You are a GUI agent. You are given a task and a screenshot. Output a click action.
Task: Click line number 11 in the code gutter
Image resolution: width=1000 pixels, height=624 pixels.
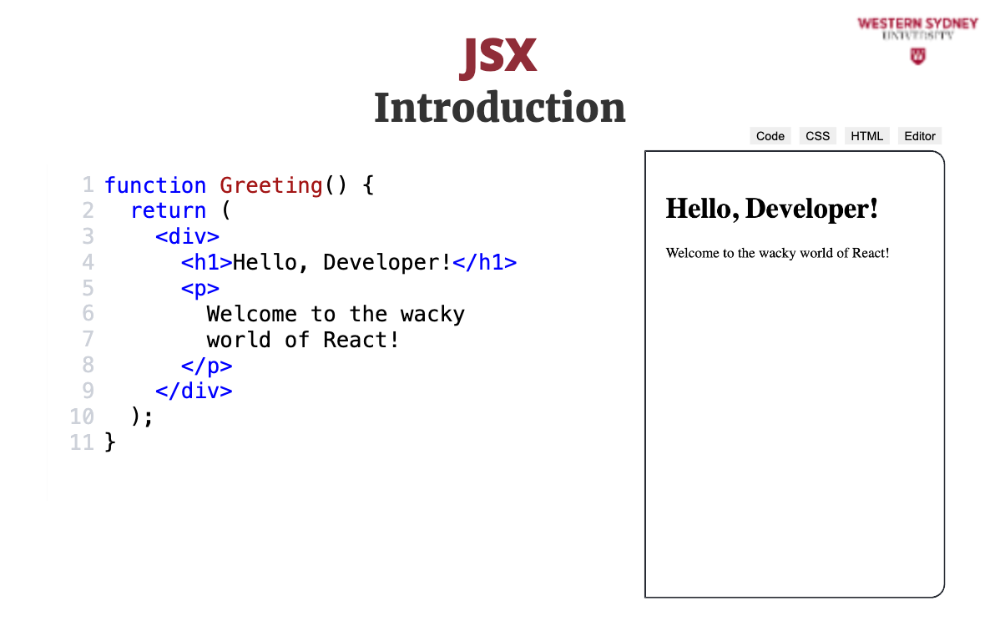pyautogui.click(x=82, y=442)
